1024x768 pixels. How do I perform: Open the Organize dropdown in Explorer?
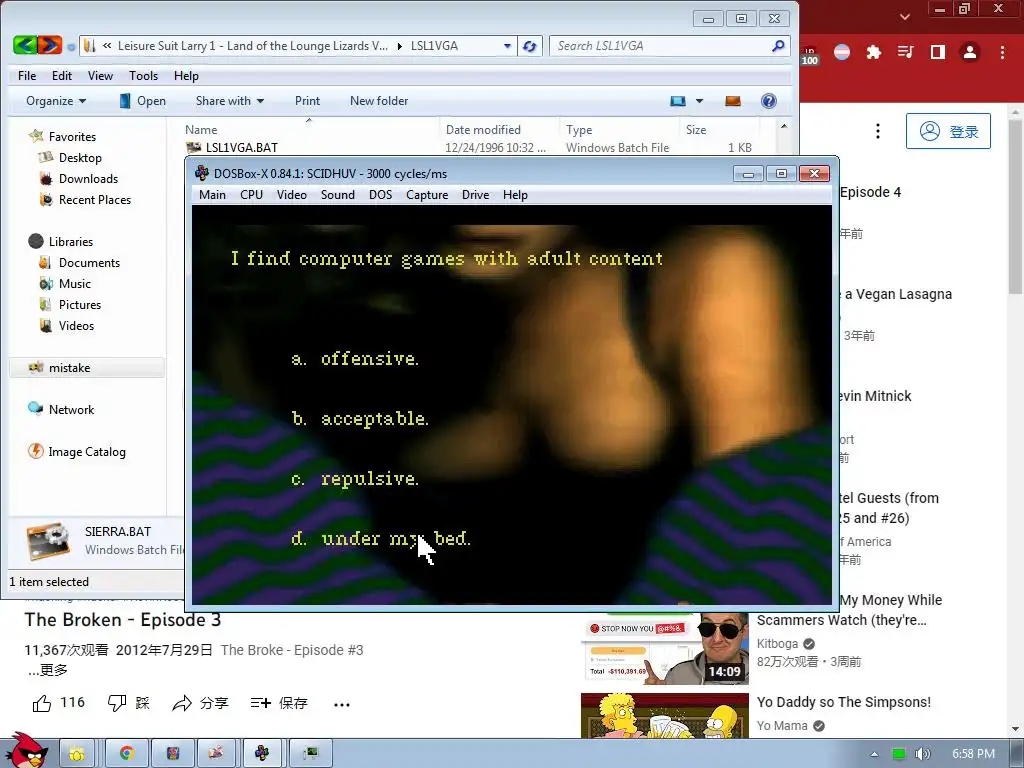[x=56, y=101]
